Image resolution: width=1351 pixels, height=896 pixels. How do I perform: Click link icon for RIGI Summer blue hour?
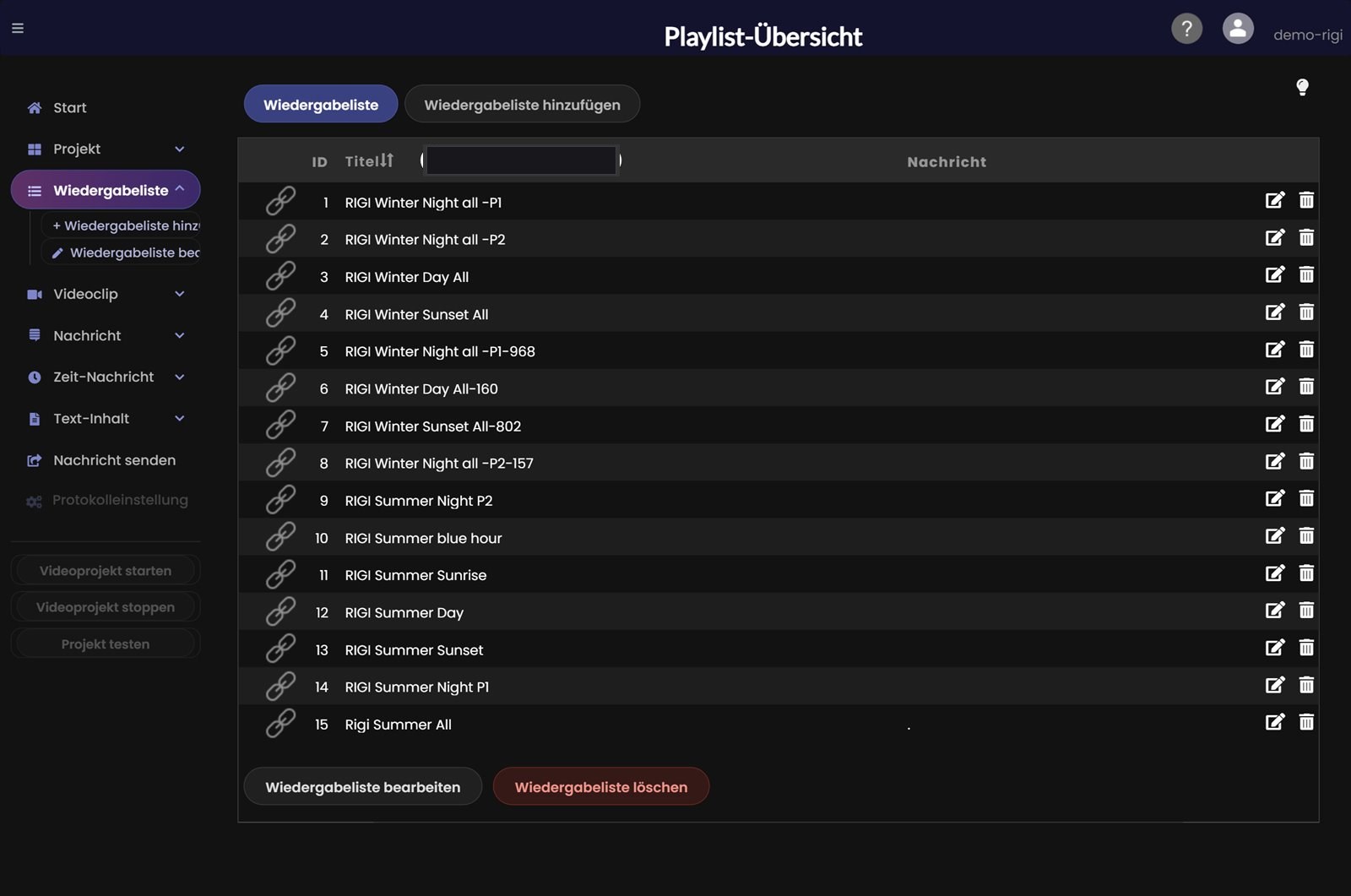(x=280, y=537)
